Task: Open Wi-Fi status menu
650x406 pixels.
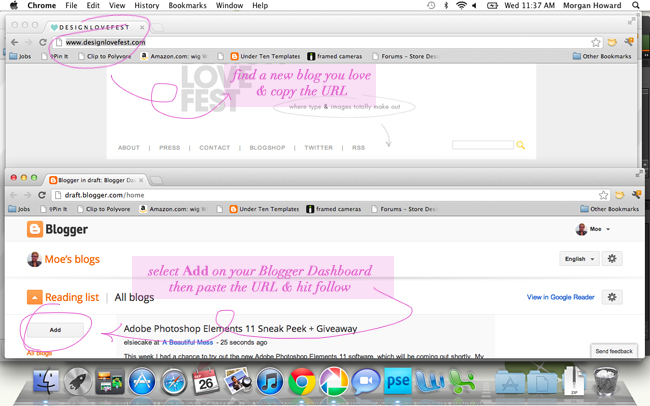Action: [x=461, y=5]
